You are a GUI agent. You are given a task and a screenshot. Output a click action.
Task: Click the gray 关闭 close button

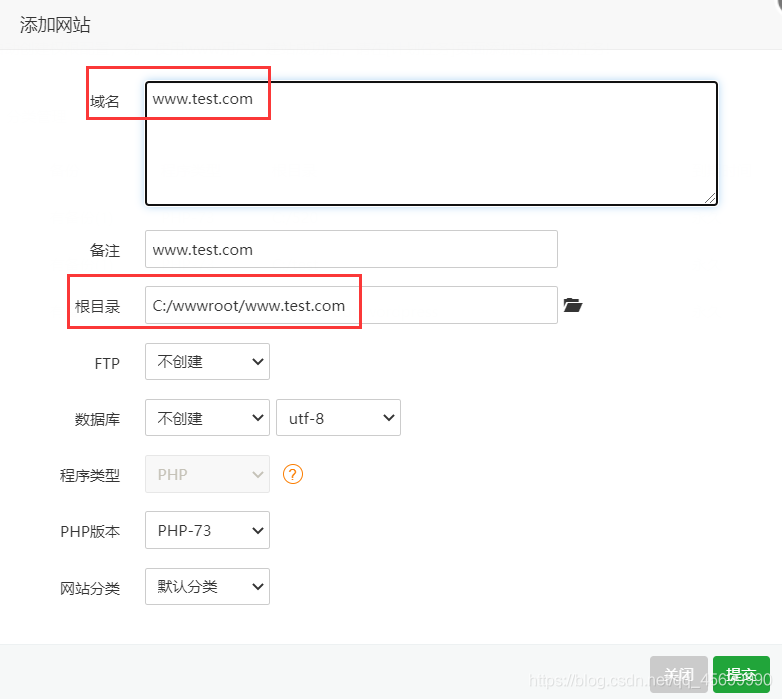(679, 675)
